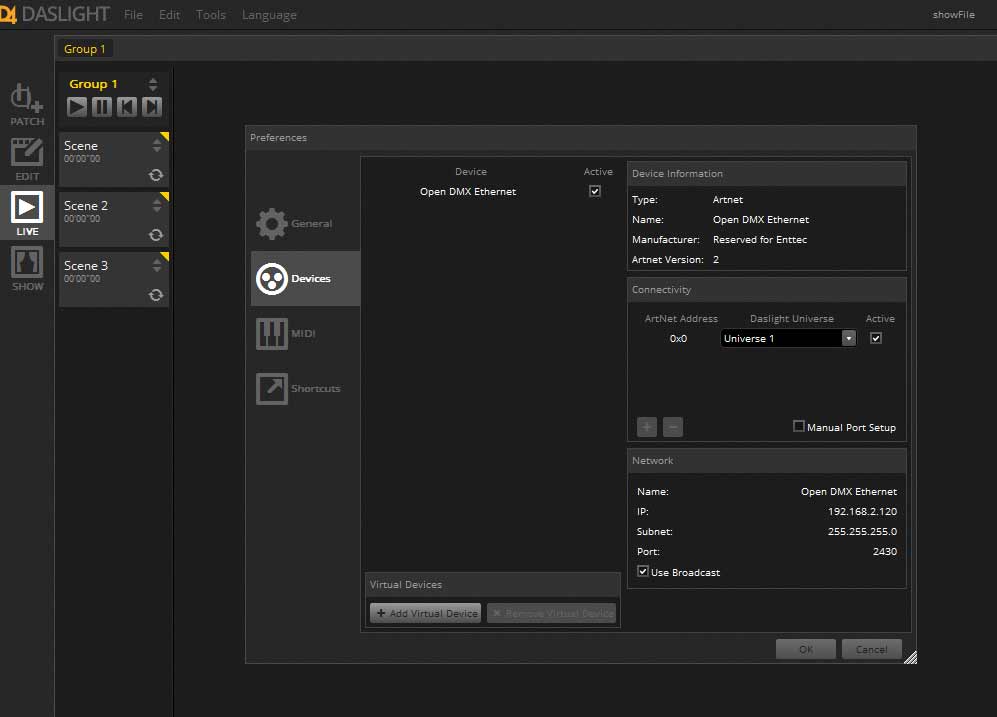Open the File menu

tap(133, 14)
